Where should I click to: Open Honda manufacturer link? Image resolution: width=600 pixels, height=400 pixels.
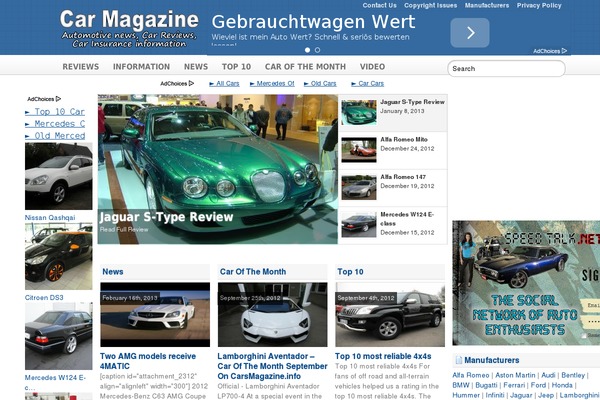[562, 385]
